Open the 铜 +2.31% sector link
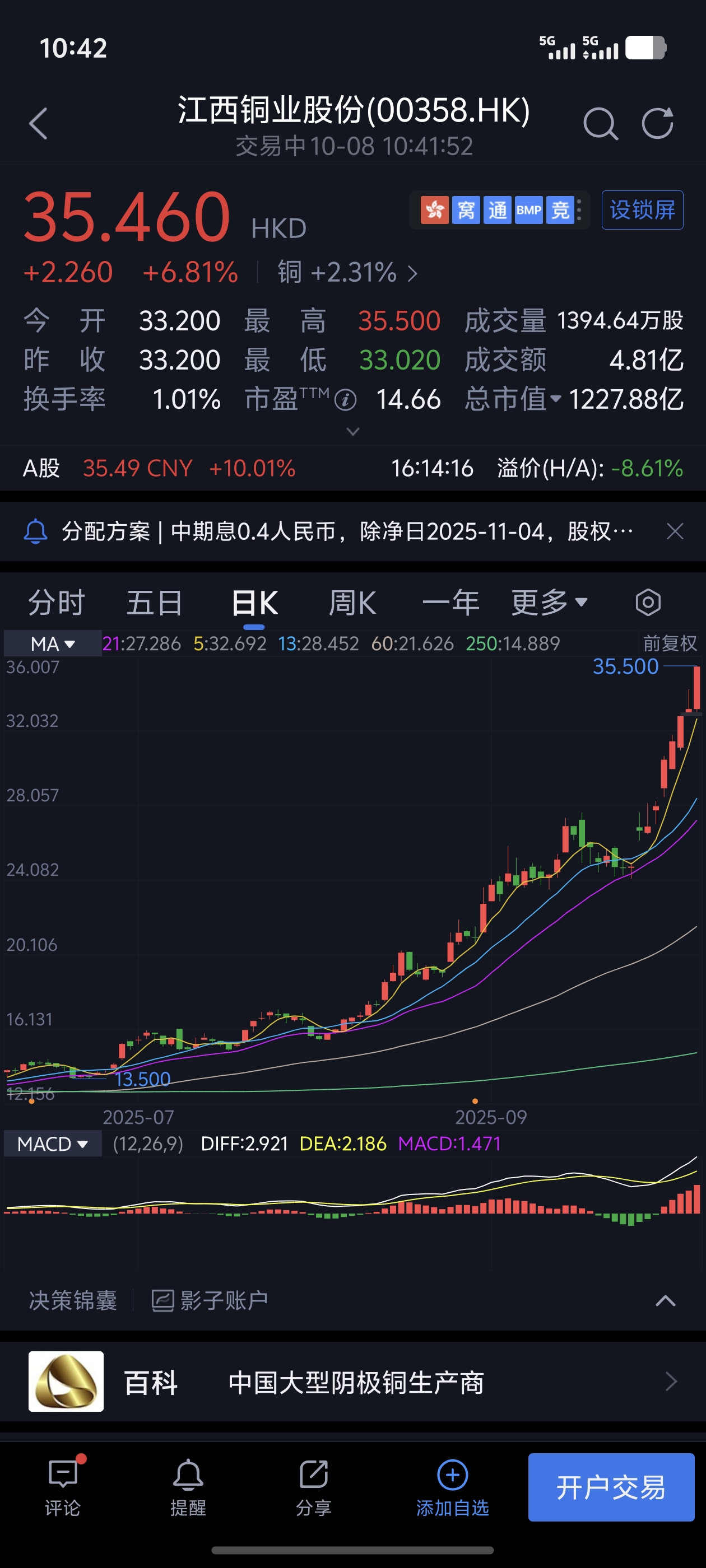The height and width of the screenshot is (1568, 706). click(348, 273)
